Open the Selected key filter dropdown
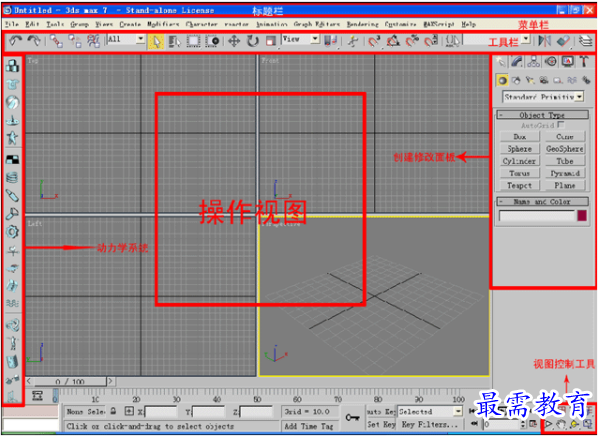Image resolution: width=598 pixels, height=436 pixels. click(x=430, y=412)
